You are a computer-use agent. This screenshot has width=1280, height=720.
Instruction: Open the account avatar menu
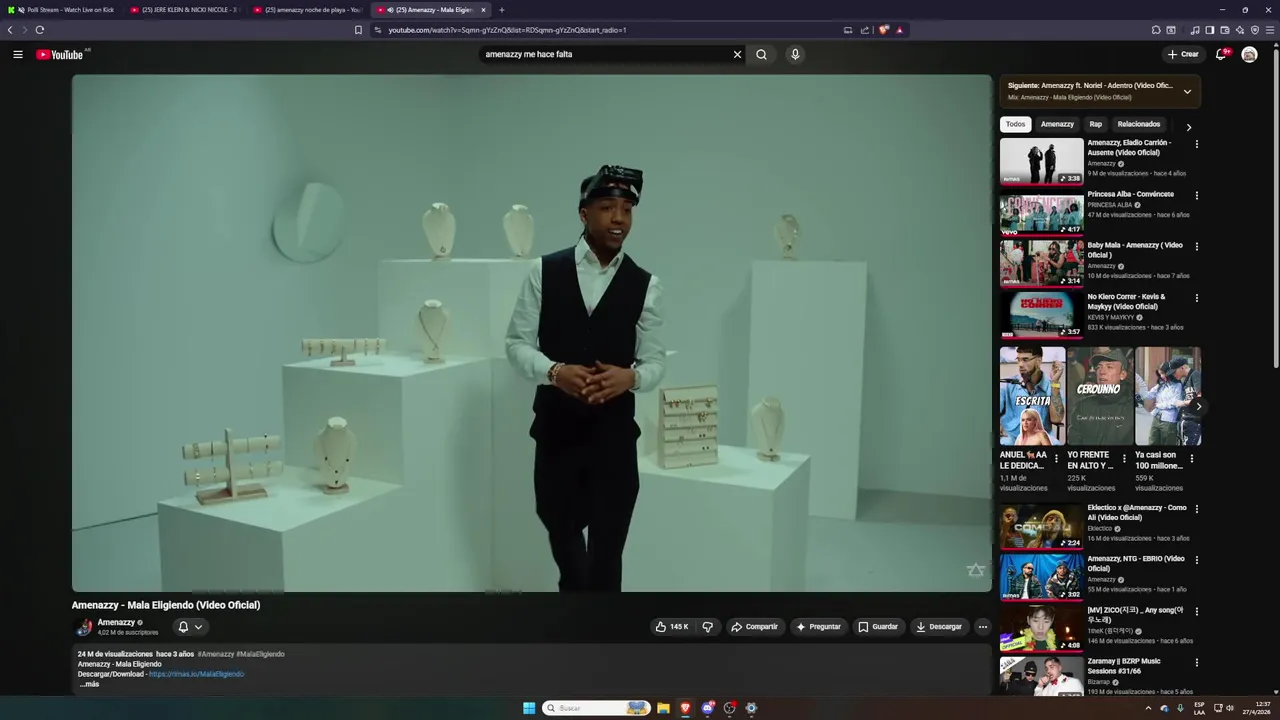tap(1249, 54)
